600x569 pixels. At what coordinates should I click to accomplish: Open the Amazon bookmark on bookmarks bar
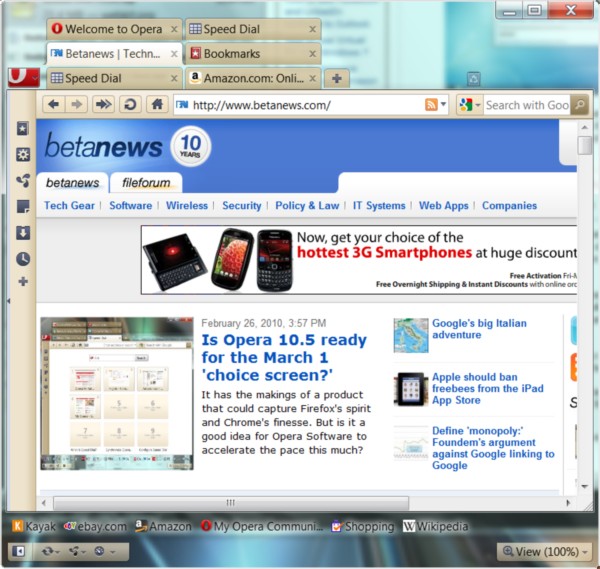coord(163,527)
